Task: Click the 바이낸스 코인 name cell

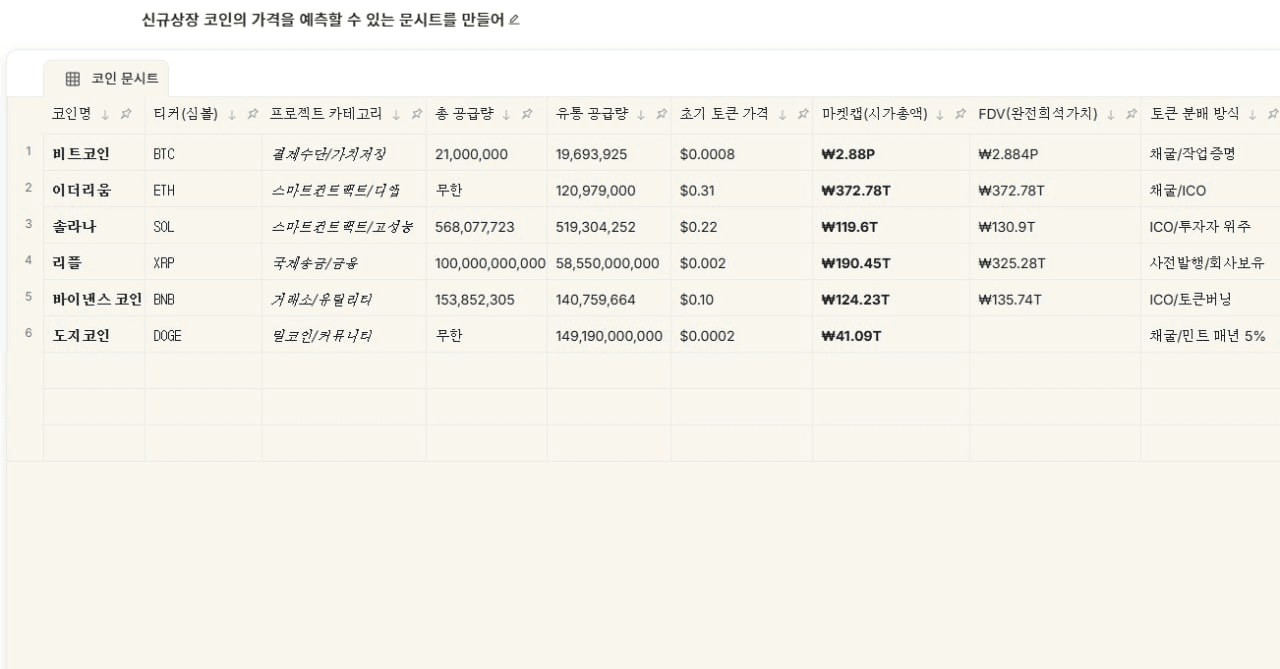Action: point(94,298)
